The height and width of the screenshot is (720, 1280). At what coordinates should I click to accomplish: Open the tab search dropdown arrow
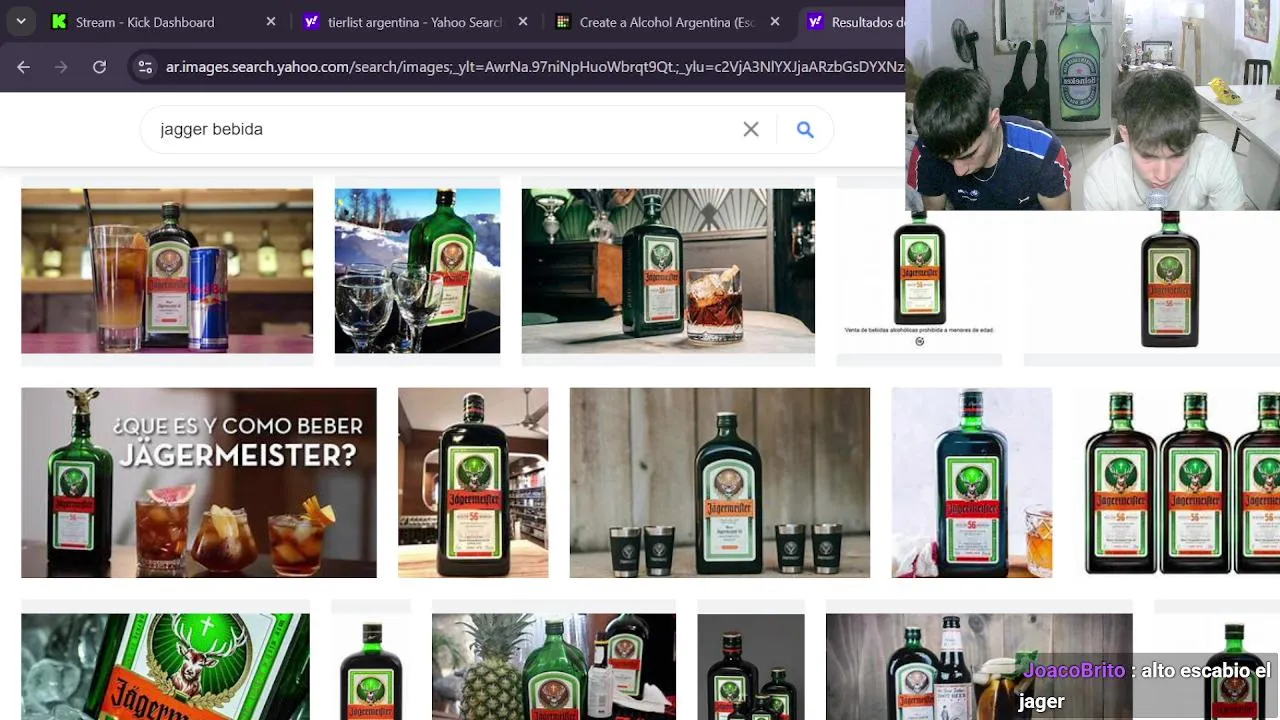click(21, 21)
